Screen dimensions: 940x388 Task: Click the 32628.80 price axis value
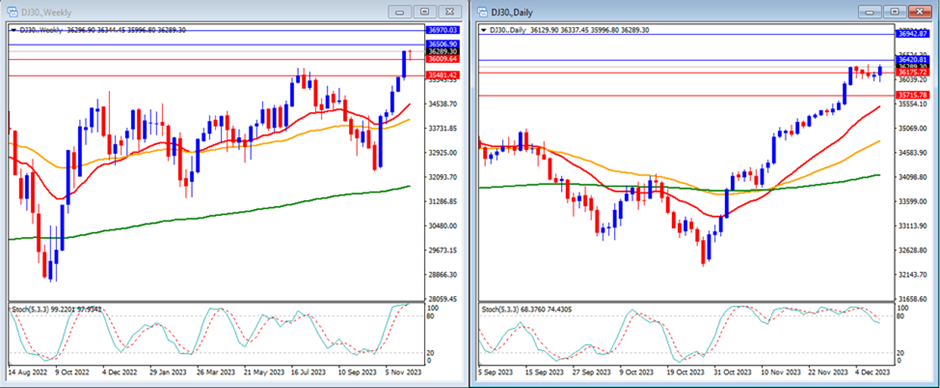914,250
